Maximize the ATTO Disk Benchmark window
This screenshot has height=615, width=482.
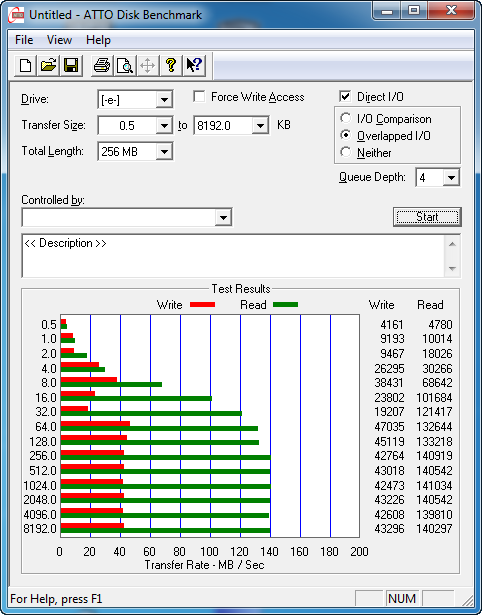click(414, 10)
